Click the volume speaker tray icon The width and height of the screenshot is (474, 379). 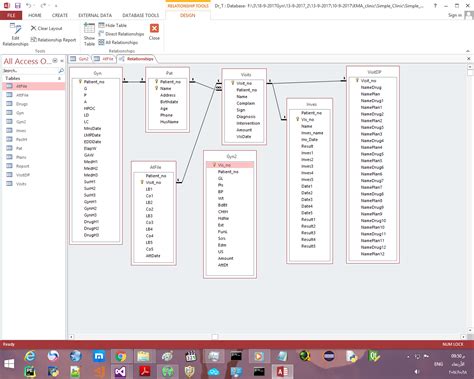[417, 371]
